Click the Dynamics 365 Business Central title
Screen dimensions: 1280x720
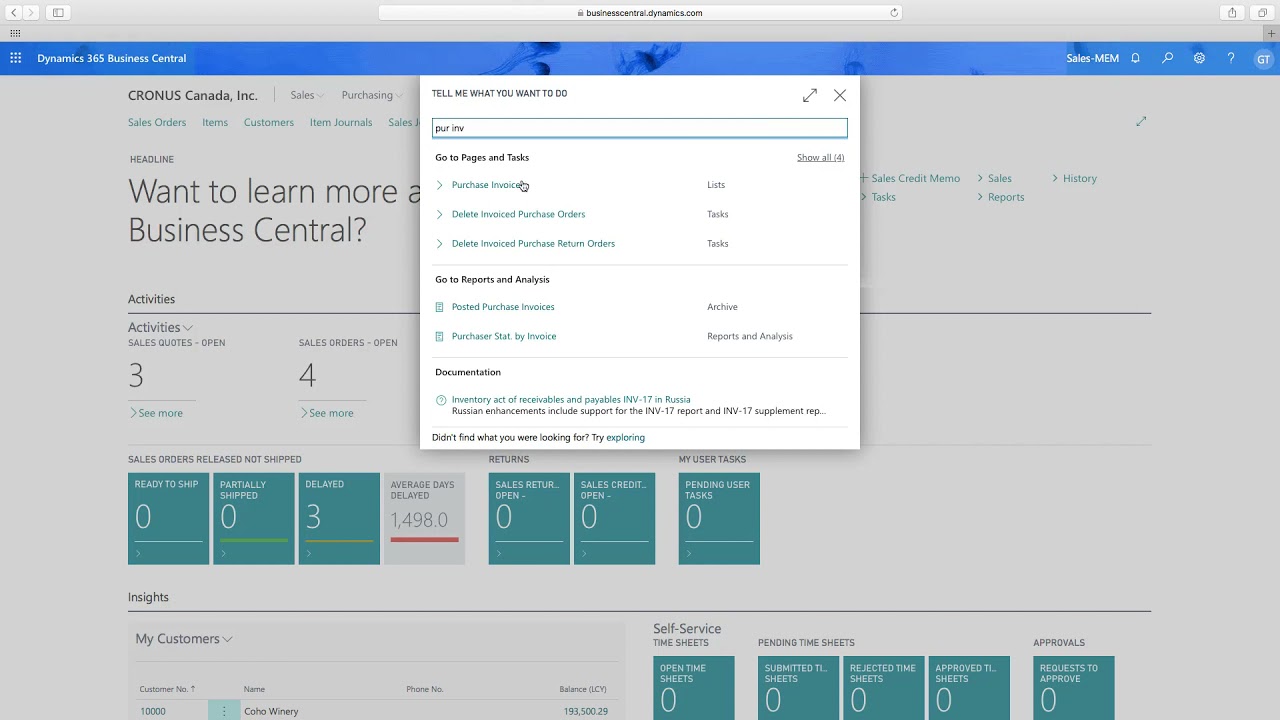click(112, 58)
